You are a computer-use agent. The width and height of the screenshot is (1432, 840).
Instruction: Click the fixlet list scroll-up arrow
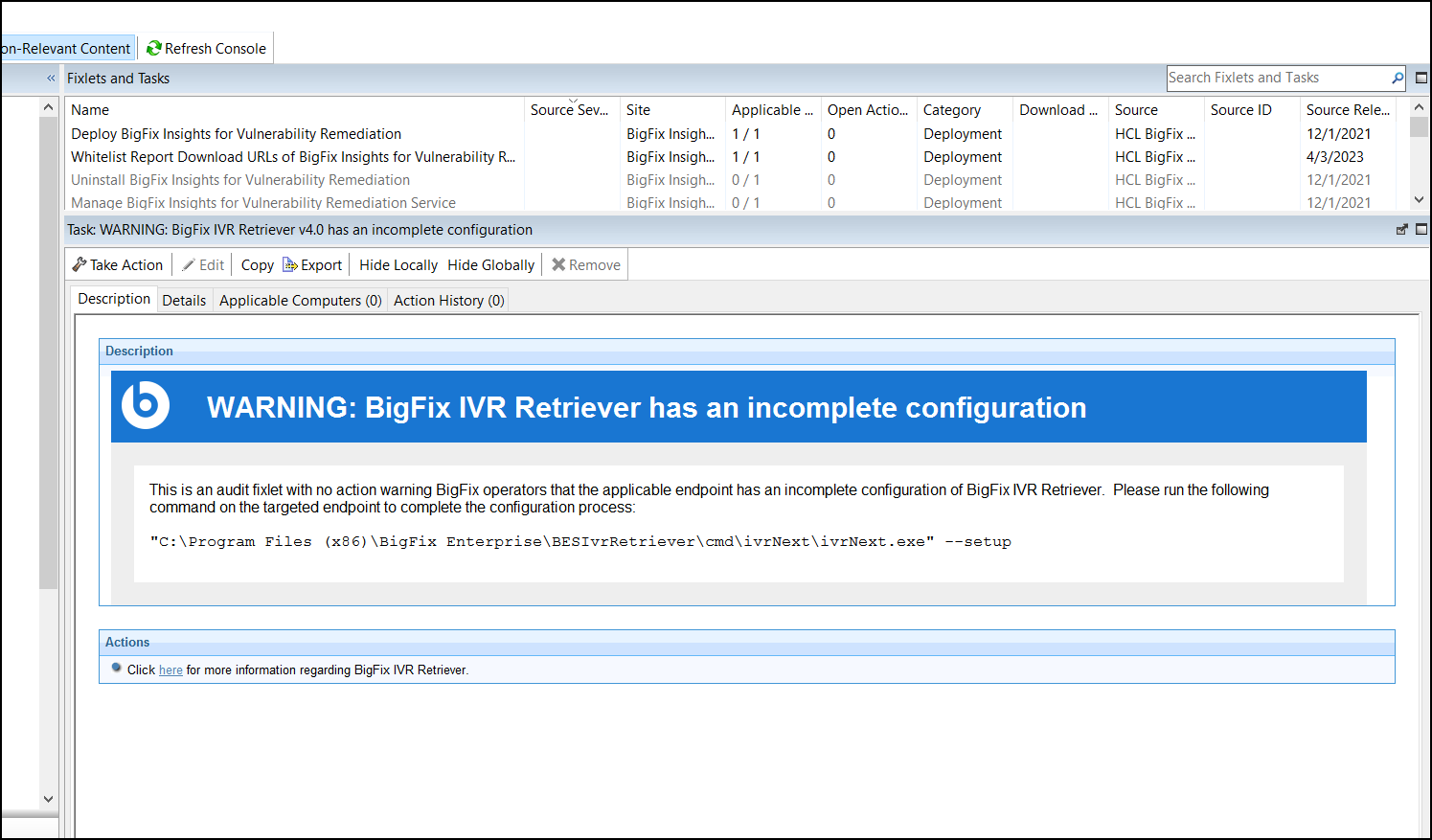(x=1420, y=107)
